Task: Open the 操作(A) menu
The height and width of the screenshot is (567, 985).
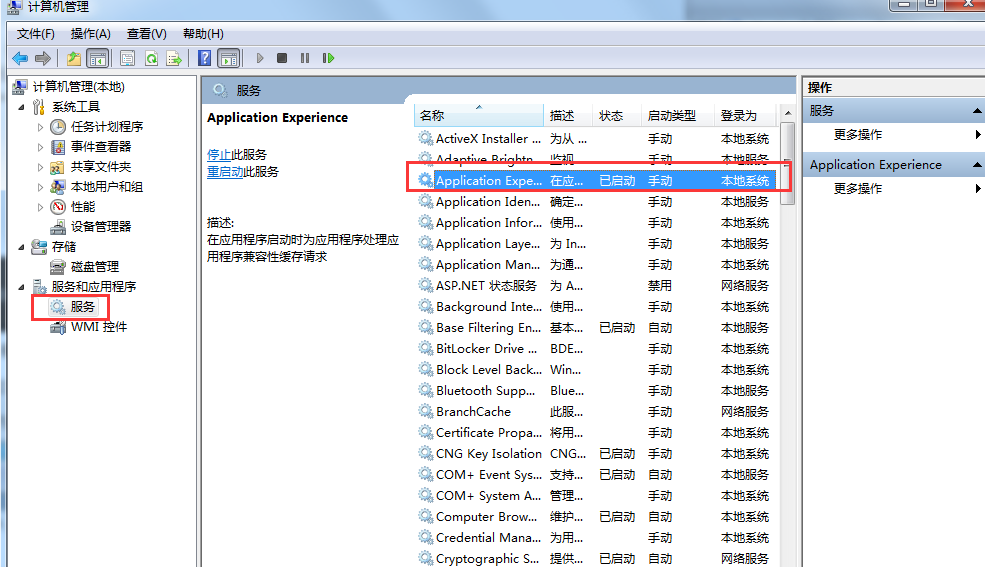Action: pyautogui.click(x=90, y=34)
